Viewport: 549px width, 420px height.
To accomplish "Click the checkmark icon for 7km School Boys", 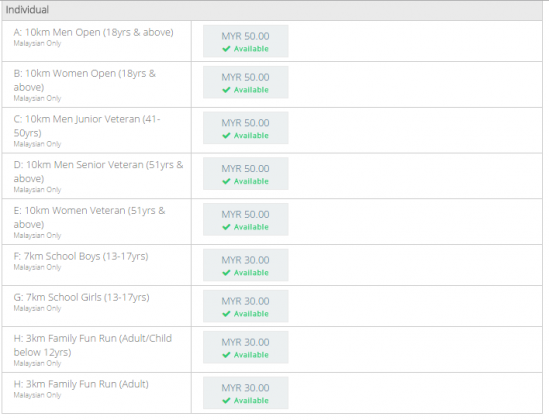I will pyautogui.click(x=226, y=273).
